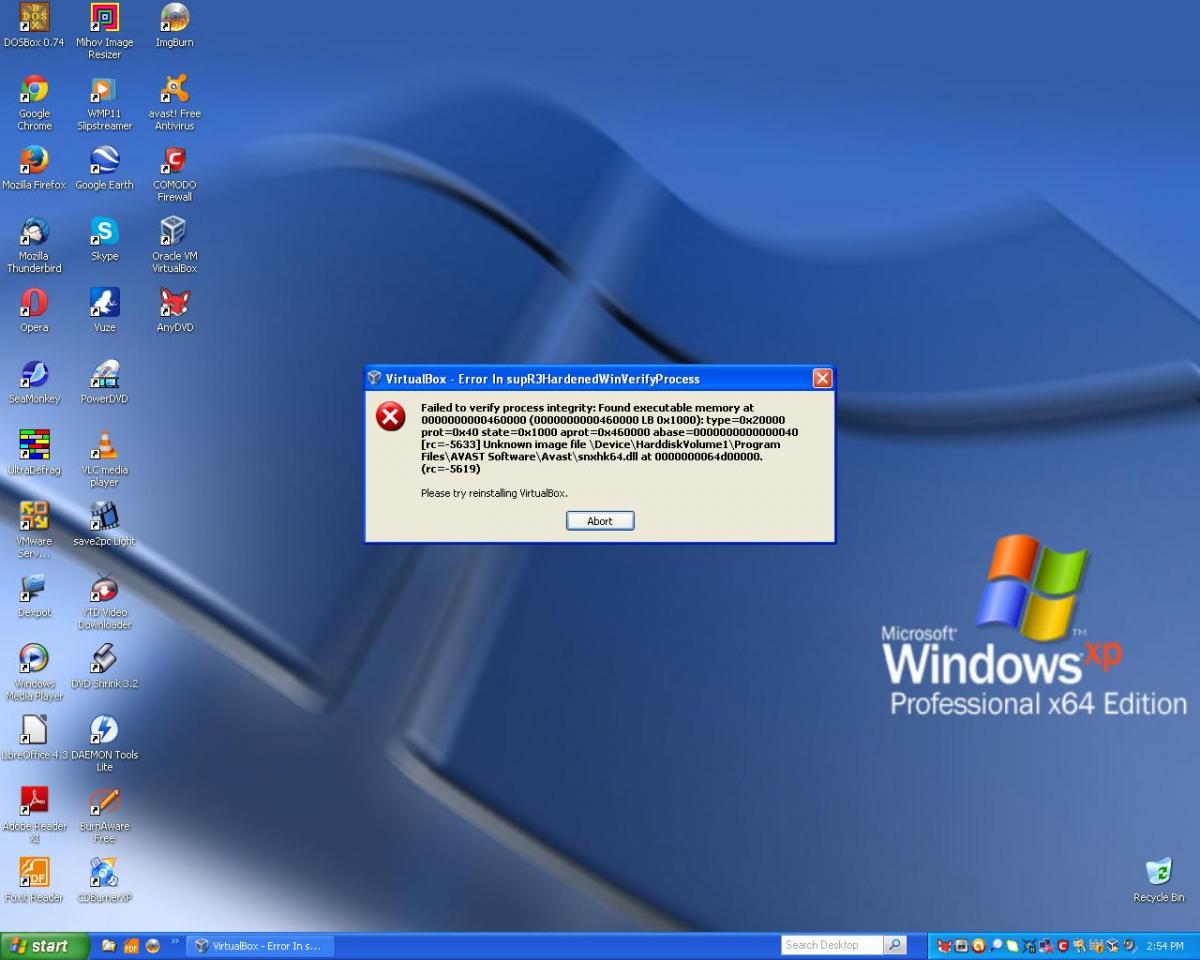
Task: Select the Foxit Reader desktop icon
Action: [x=34, y=880]
